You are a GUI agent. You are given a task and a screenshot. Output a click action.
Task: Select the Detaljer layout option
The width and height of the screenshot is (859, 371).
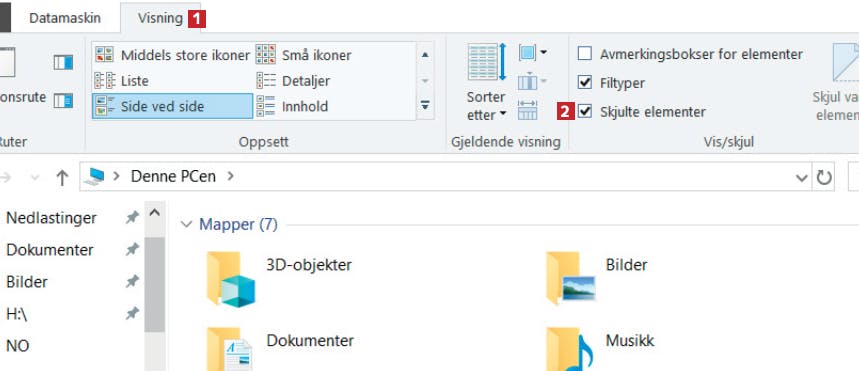tap(293, 81)
